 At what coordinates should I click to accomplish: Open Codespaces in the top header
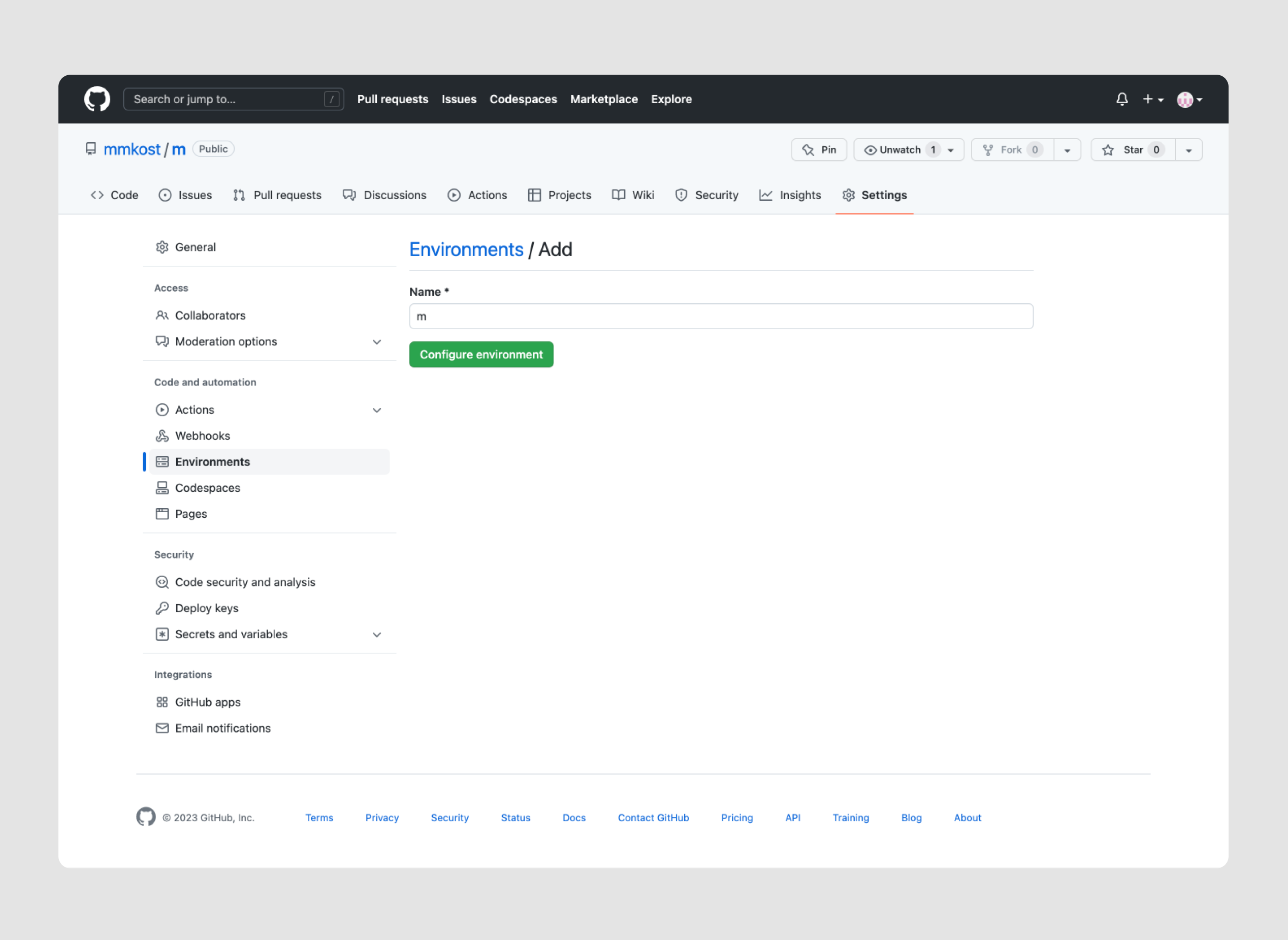[523, 99]
